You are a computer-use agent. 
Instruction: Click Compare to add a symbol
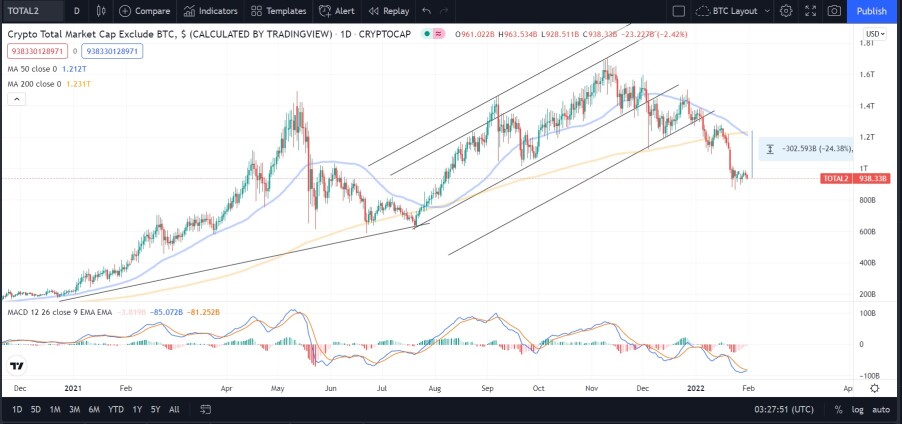[144, 11]
